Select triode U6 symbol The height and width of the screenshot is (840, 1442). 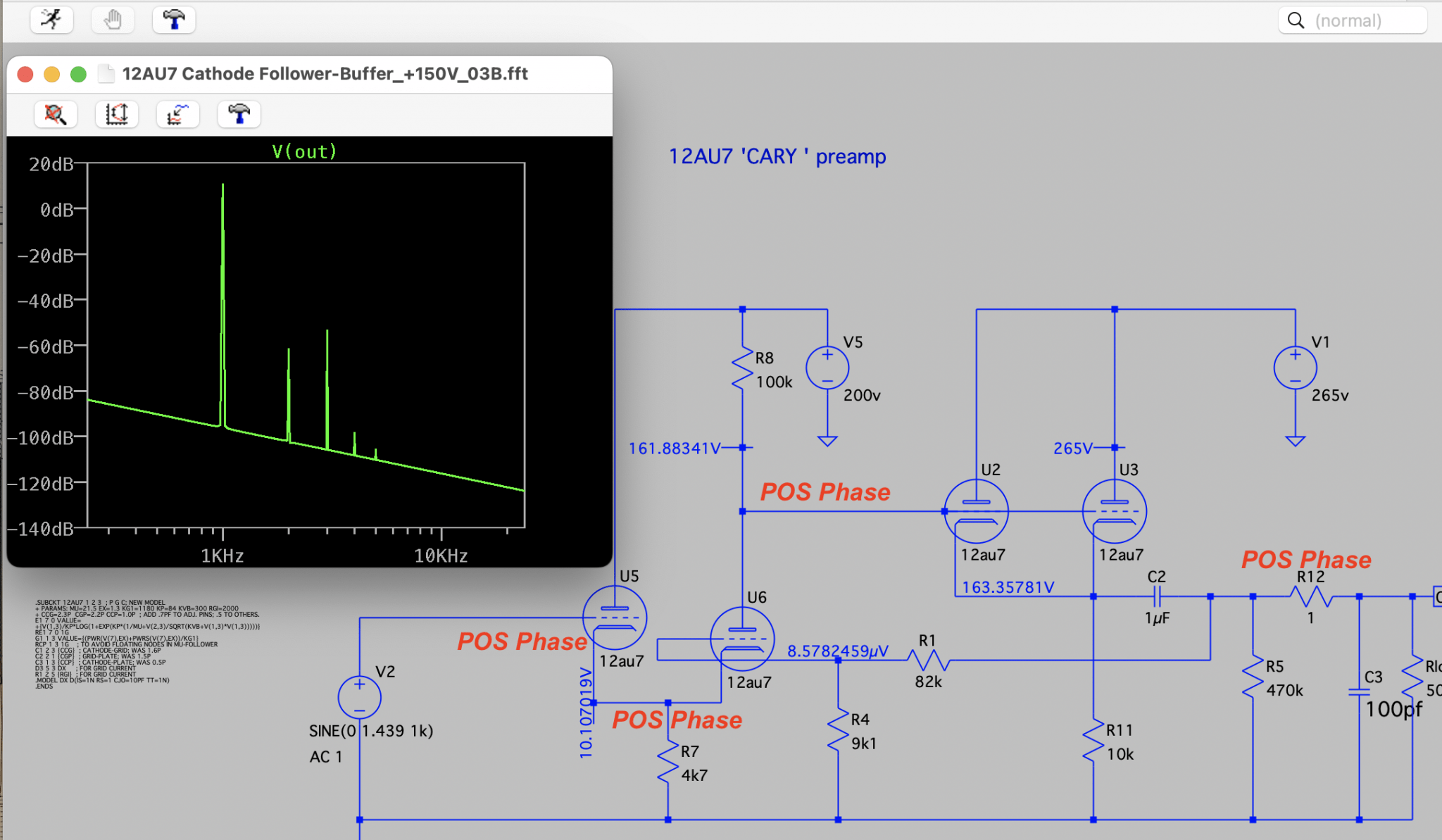tap(742, 639)
